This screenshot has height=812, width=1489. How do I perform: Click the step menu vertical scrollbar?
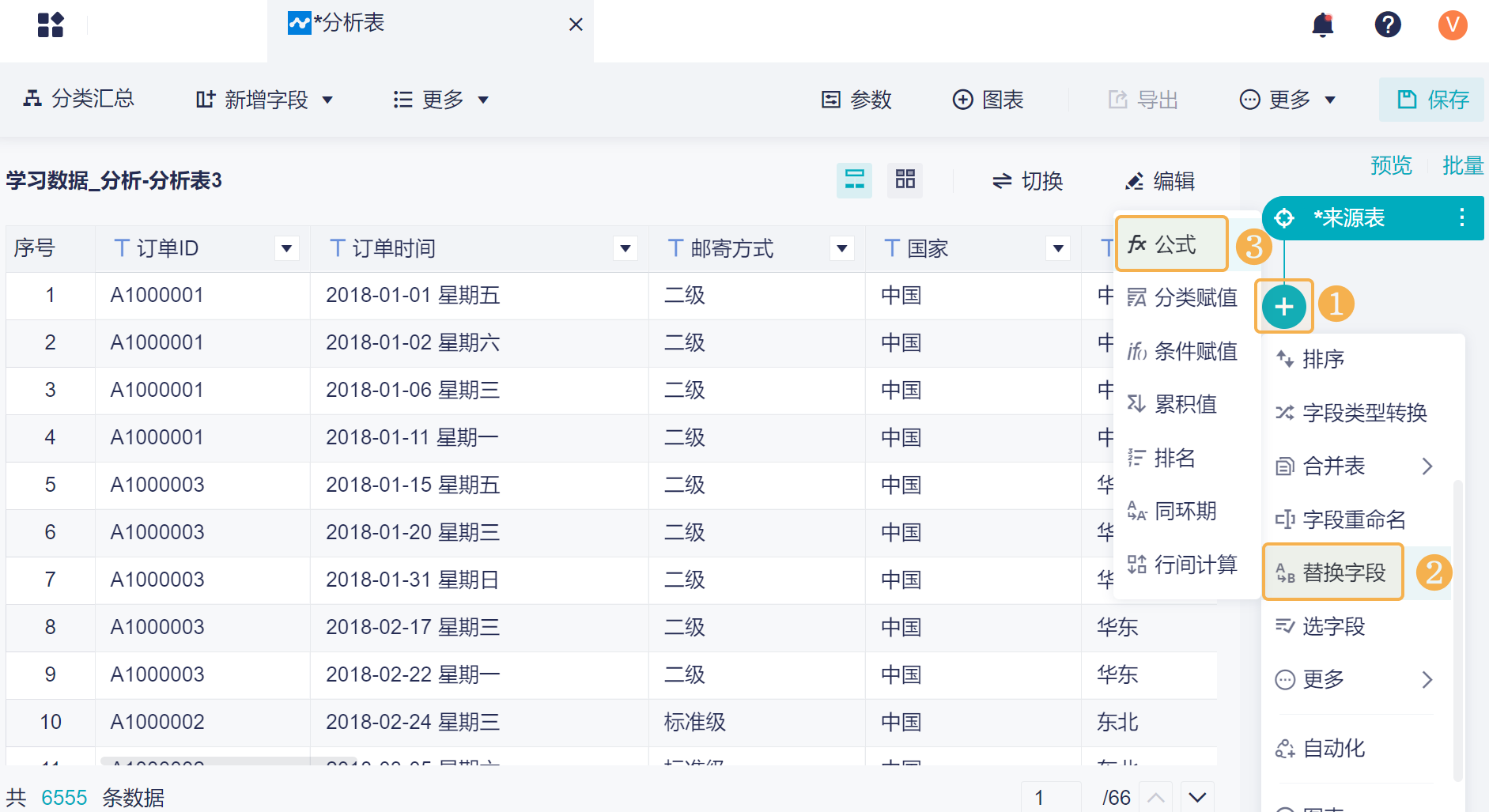(1457, 630)
